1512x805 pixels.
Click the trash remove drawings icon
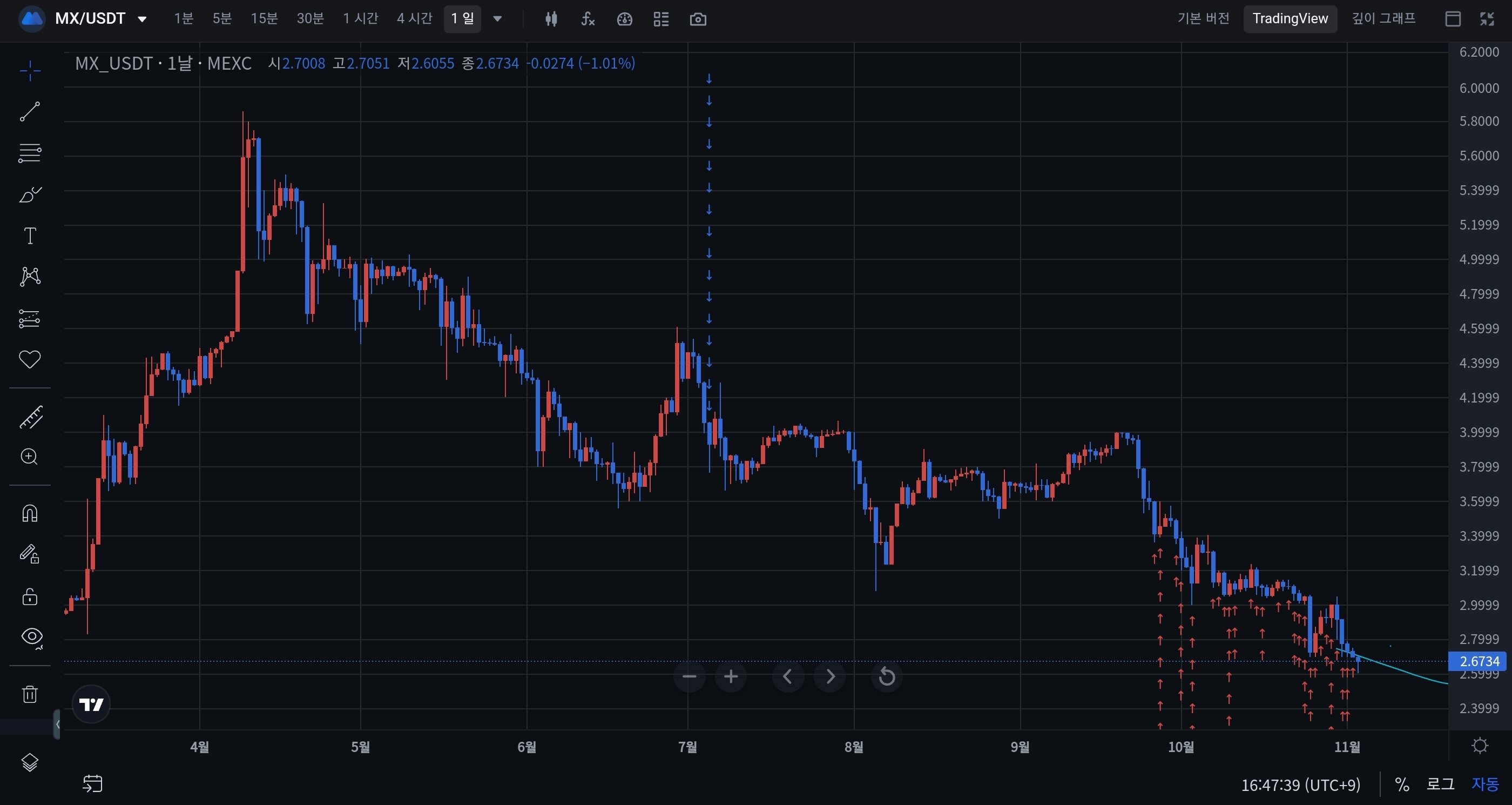[29, 695]
